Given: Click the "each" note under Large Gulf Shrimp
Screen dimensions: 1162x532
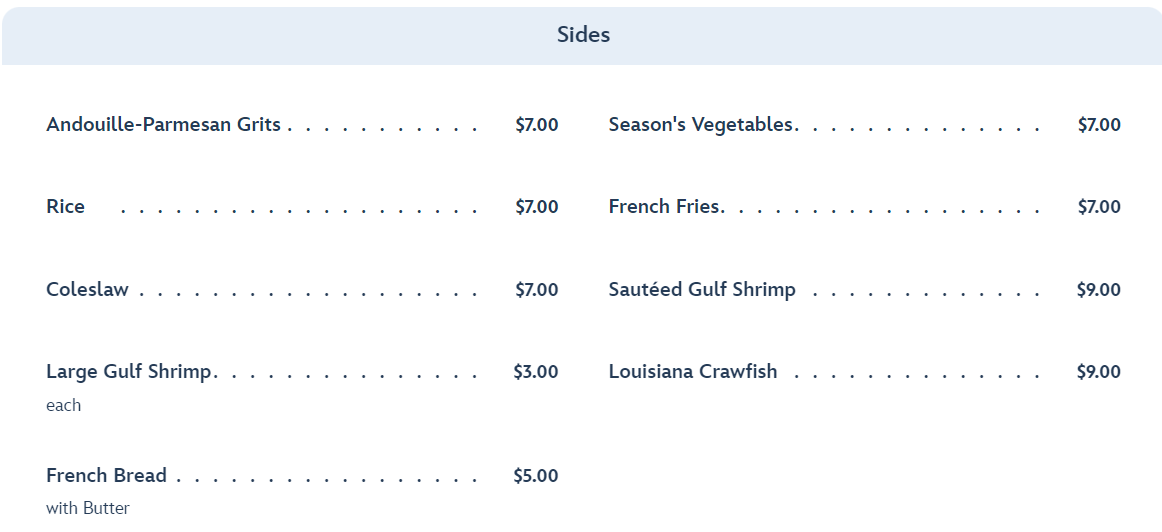Looking at the screenshot, I should 64,405.
